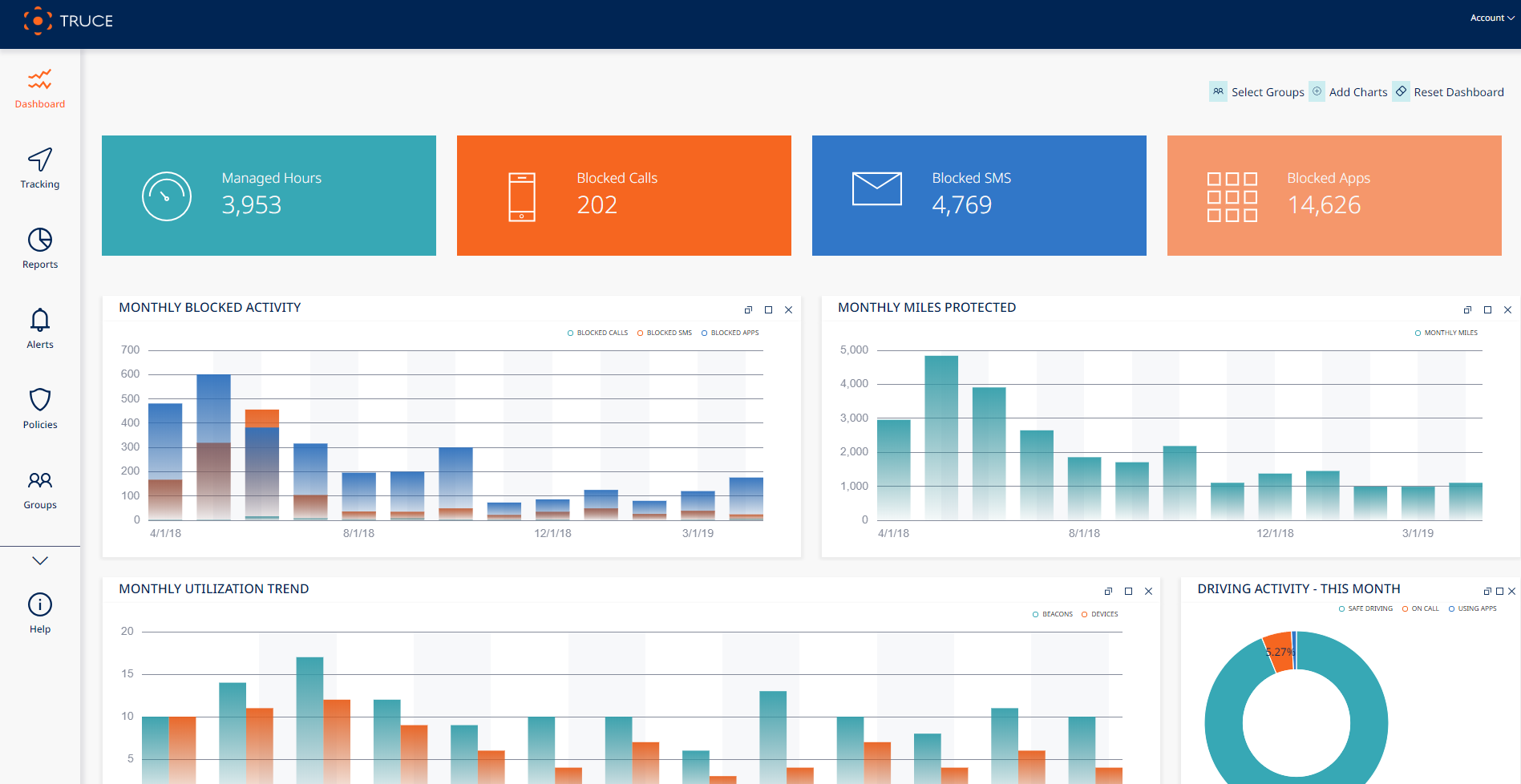Maximize the Monthly Blocked Activity chart
Screen dimensions: 1521x784
point(768,309)
